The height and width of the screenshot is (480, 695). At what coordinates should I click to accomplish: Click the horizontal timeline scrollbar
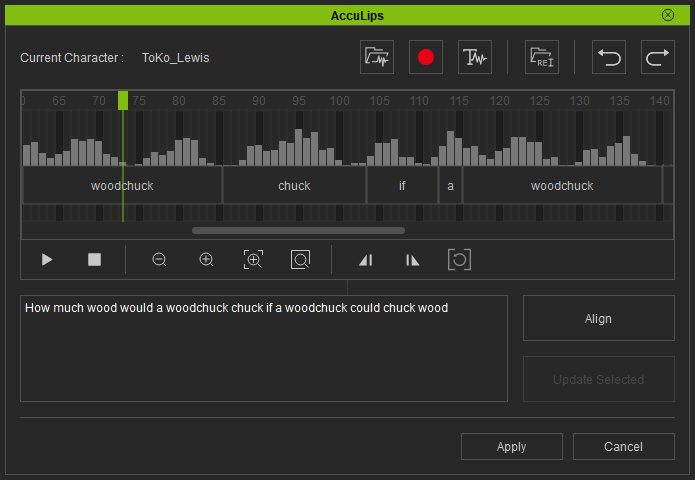tap(298, 230)
